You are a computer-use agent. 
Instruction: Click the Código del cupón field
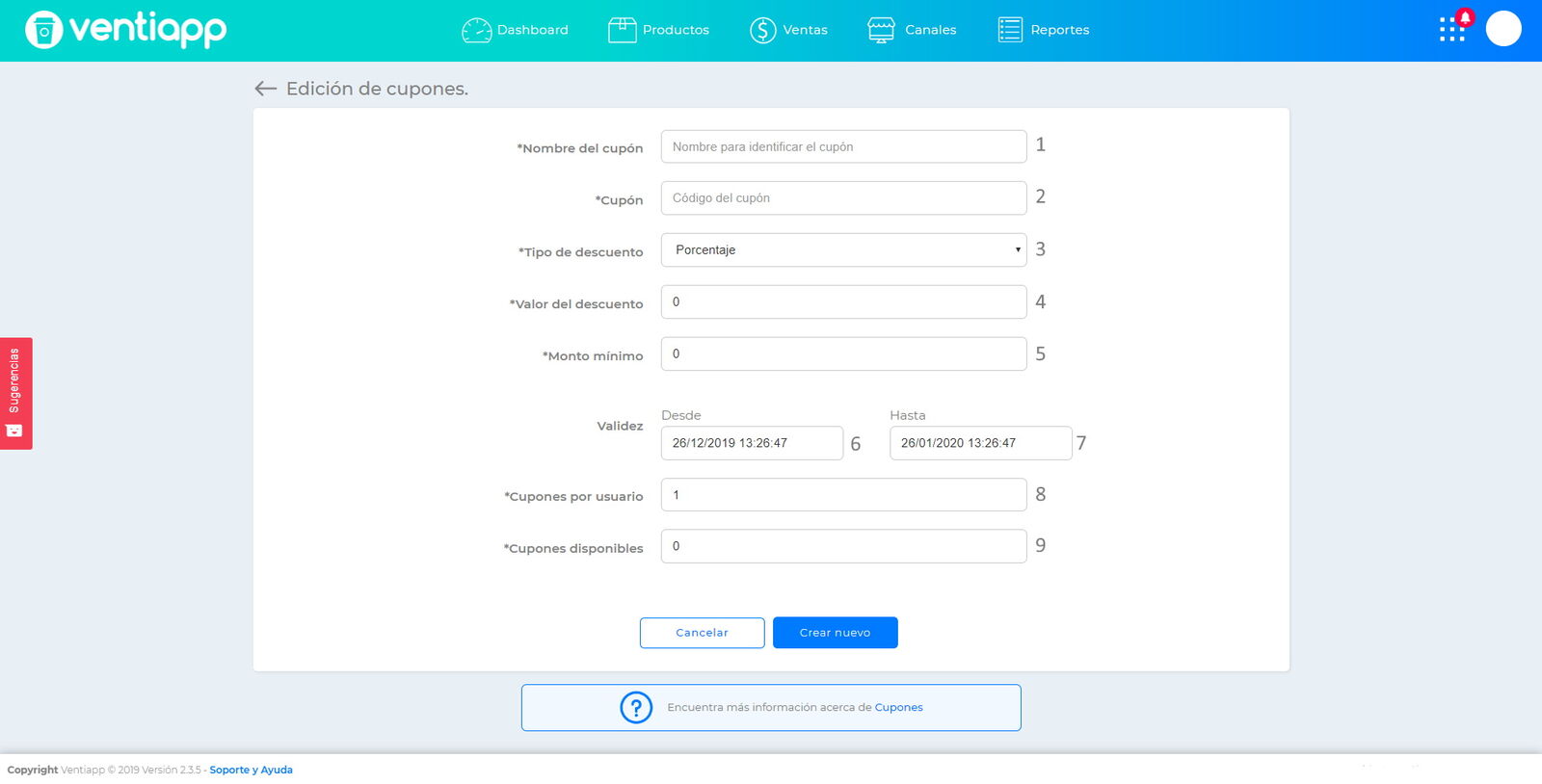(843, 198)
